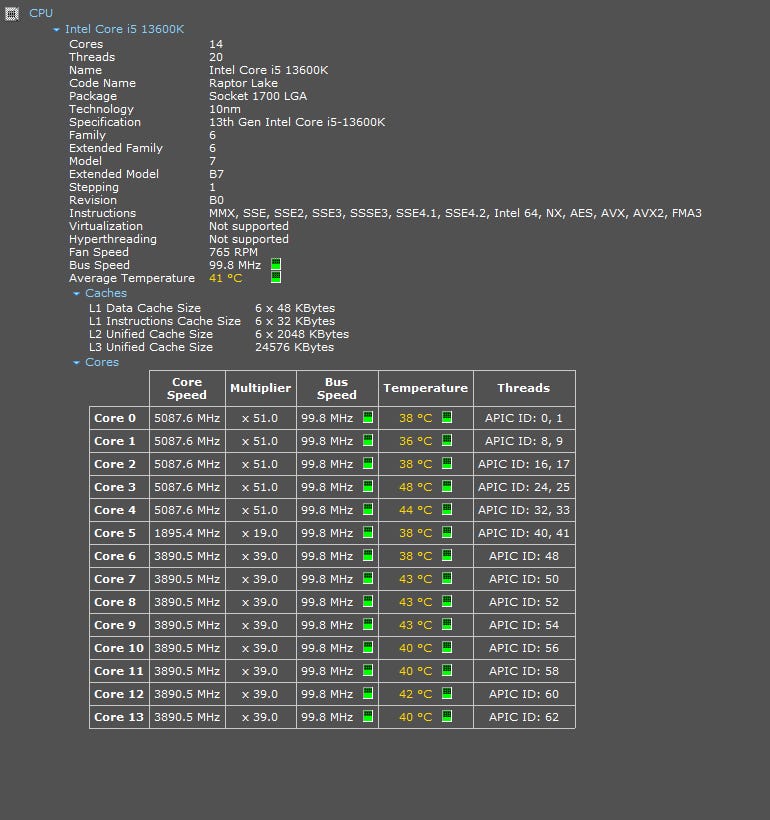Click the Threads column header
The height and width of the screenshot is (820, 770).
tap(524, 389)
